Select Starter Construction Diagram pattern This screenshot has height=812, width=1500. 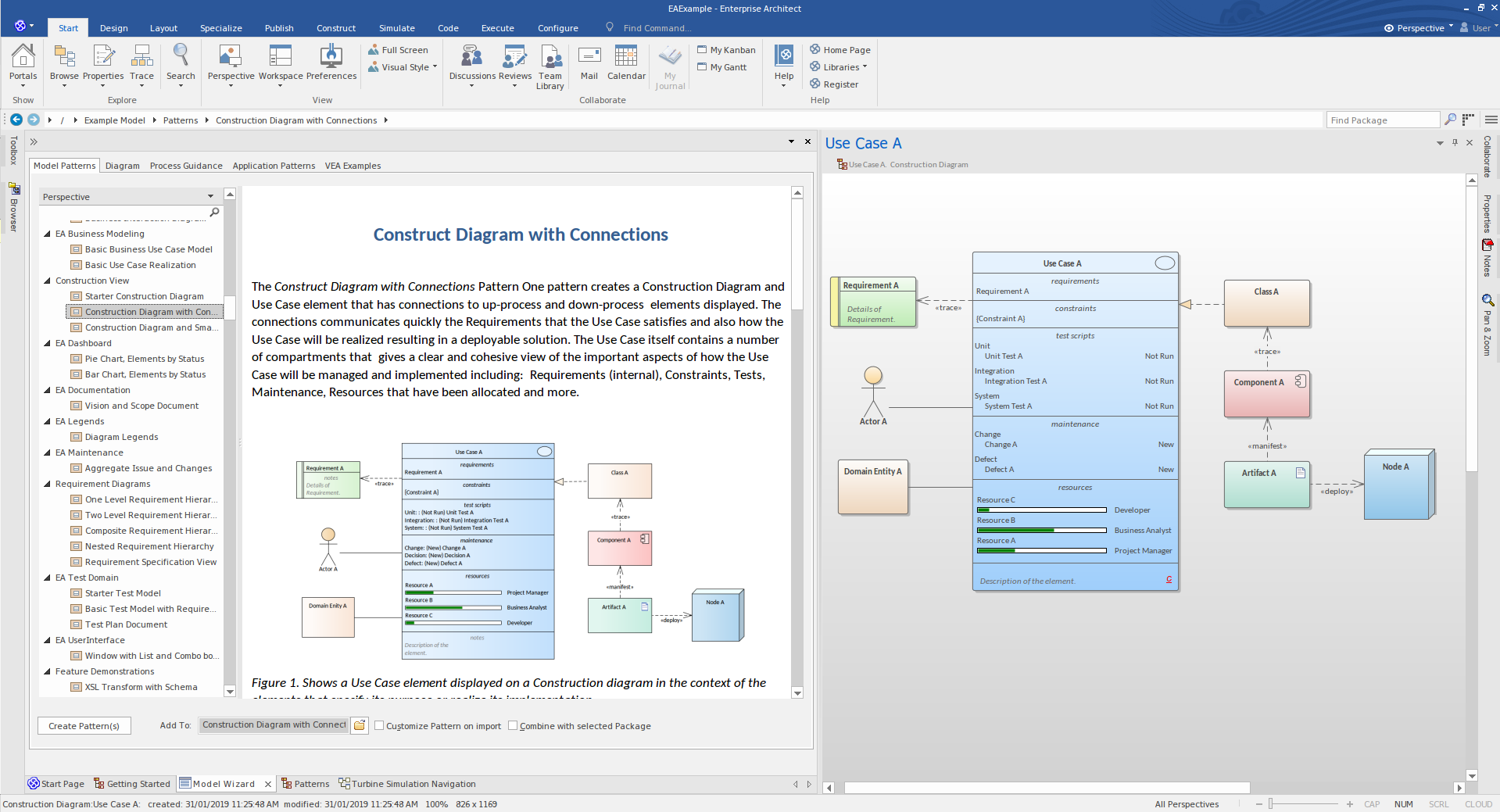pos(145,296)
